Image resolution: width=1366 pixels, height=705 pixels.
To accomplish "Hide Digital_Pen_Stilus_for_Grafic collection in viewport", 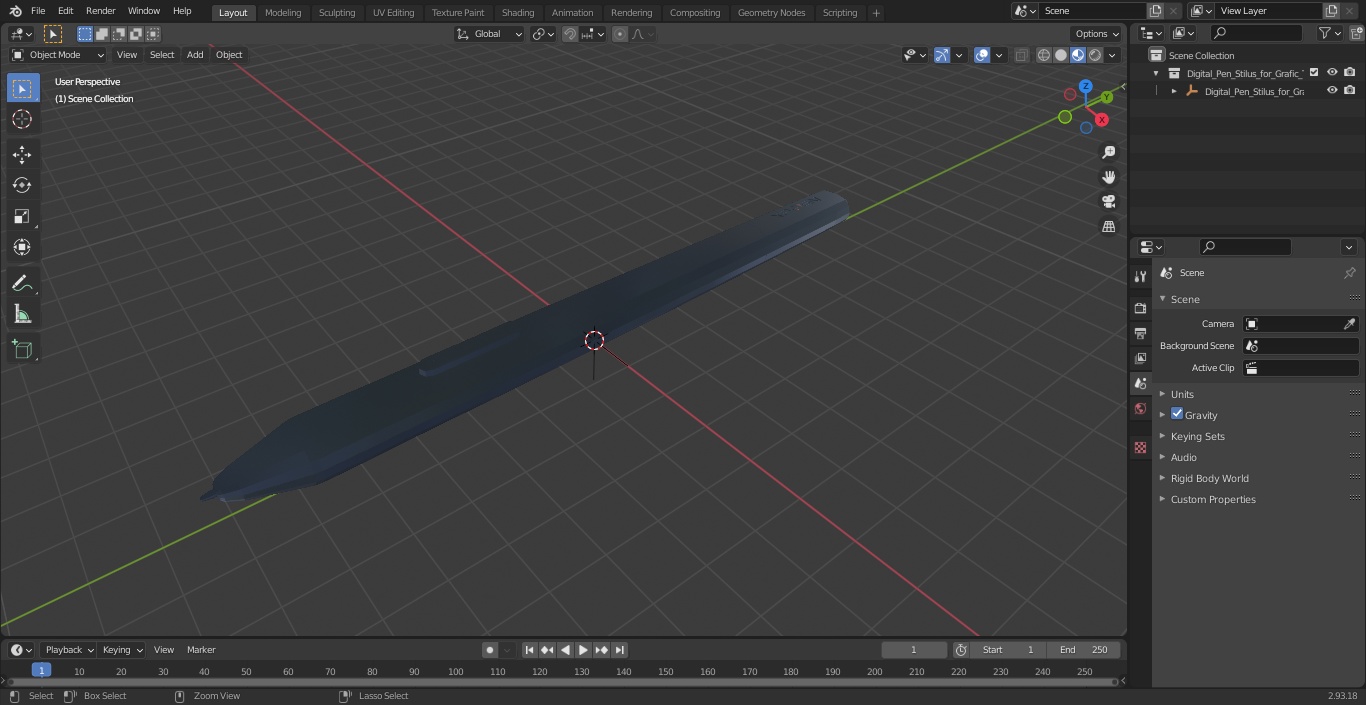I will coord(1332,73).
